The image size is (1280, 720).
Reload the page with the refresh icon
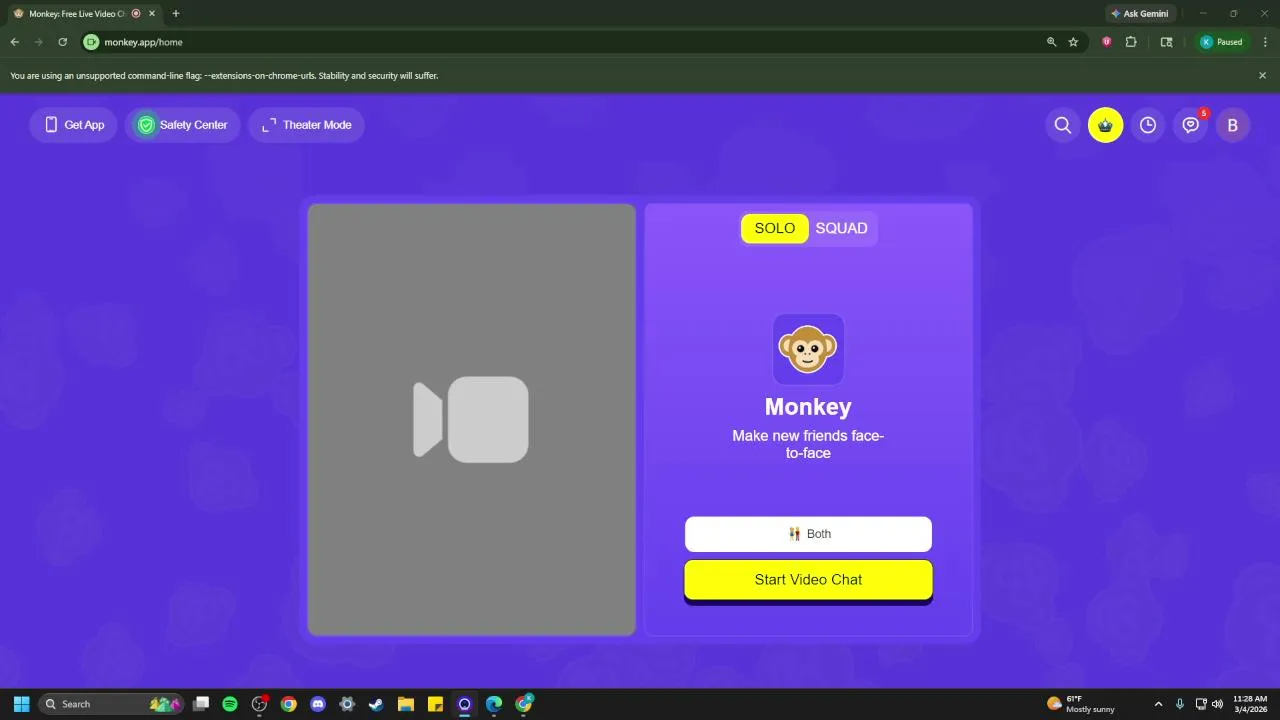coord(62,42)
